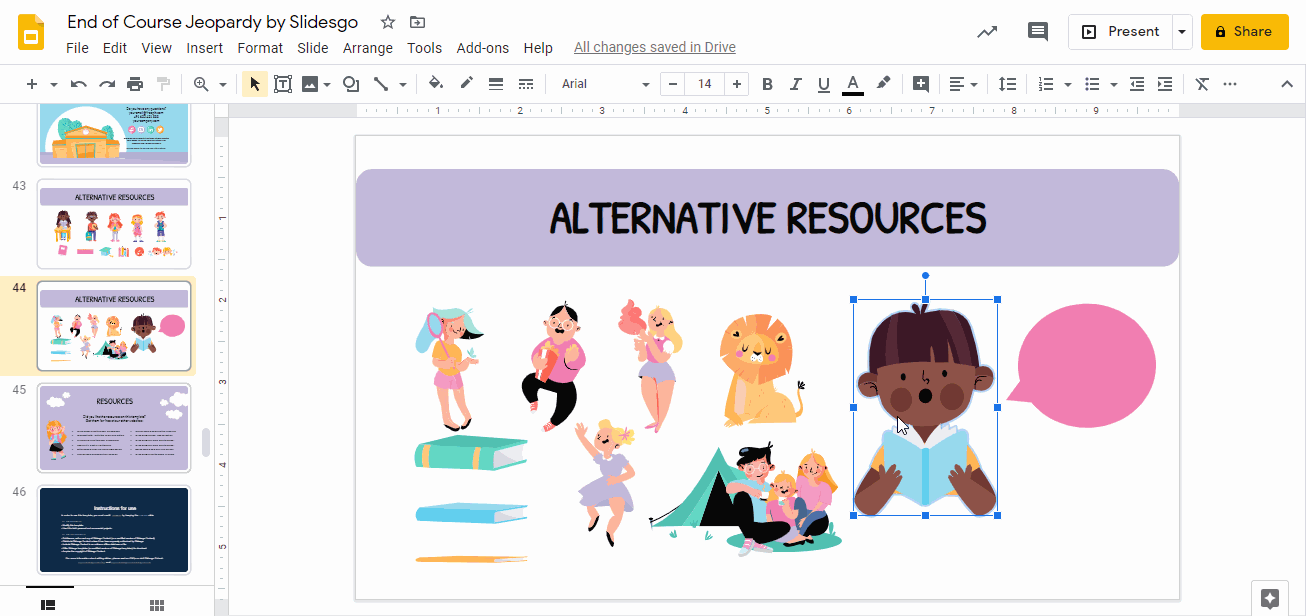Select slide 46 thumbnail in filmstrip
1306x616 pixels.
[113, 530]
